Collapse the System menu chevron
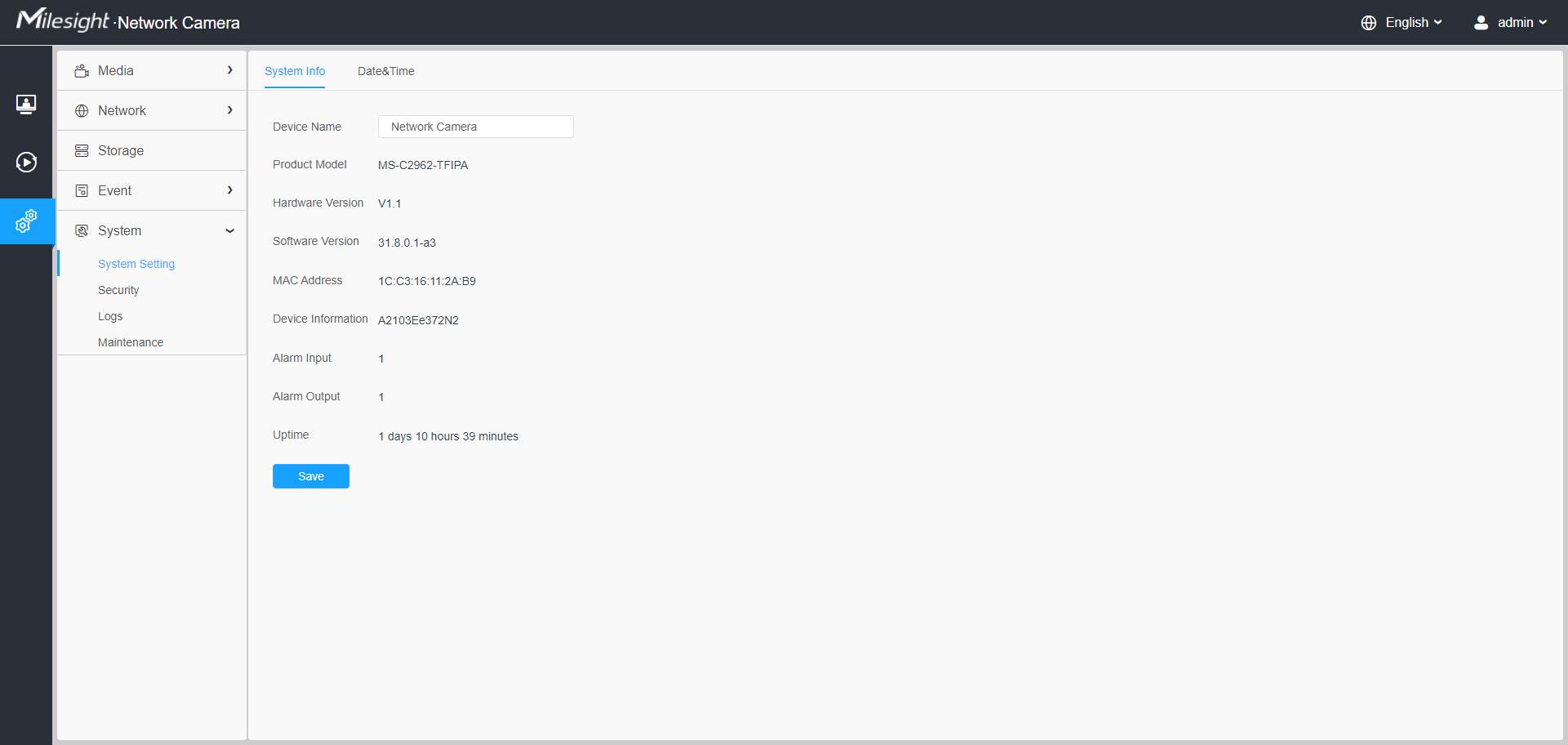The height and width of the screenshot is (745, 1568). (x=230, y=231)
